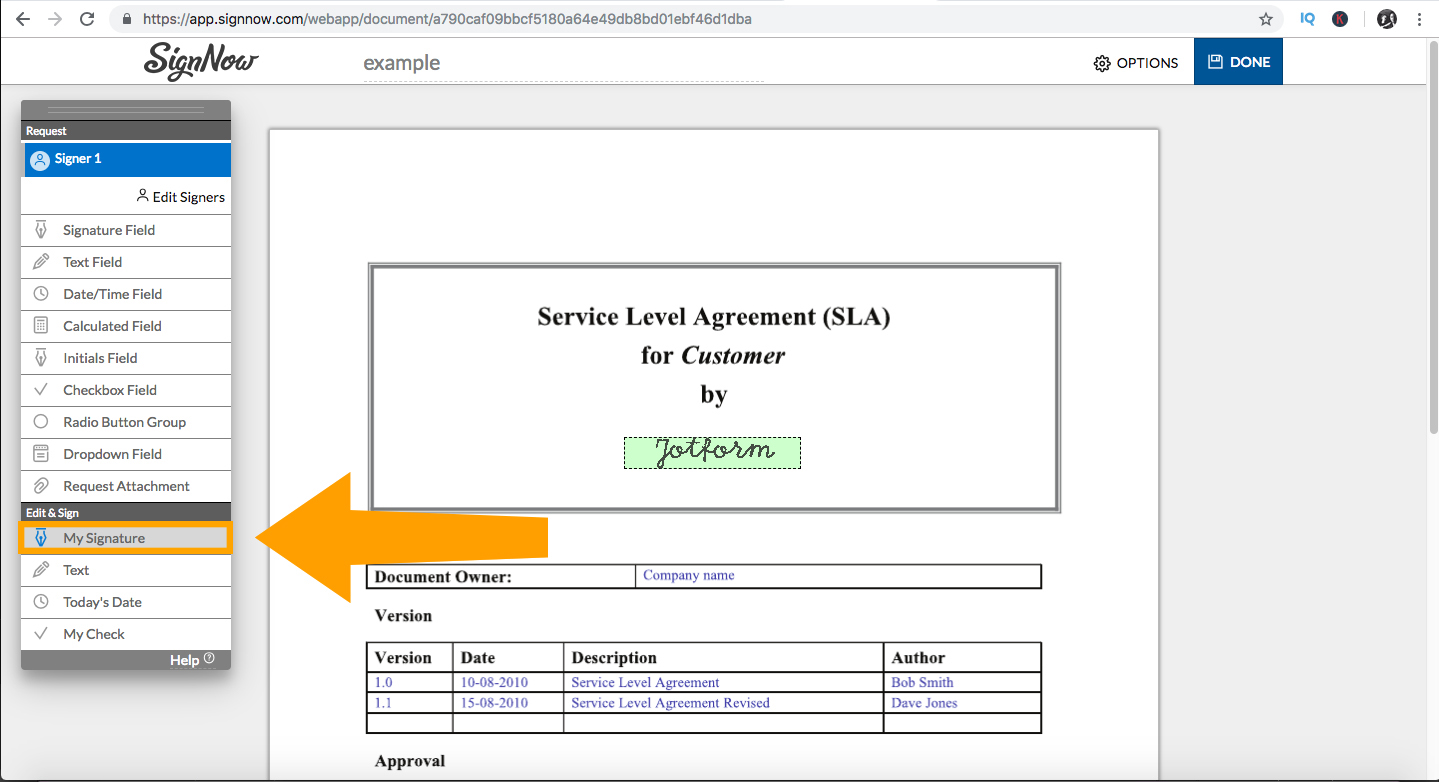
Task: Click the document name field 'example'
Action: coord(563,63)
